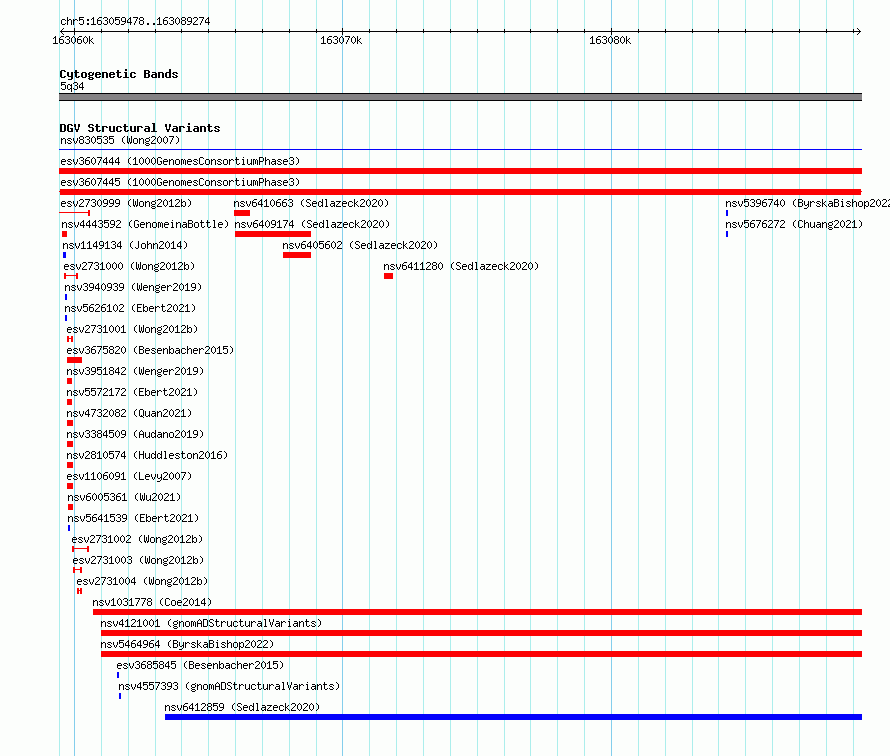Image resolution: width=890 pixels, height=756 pixels.
Task: Select the esv3607445 red variant bar
Action: click(x=460, y=192)
